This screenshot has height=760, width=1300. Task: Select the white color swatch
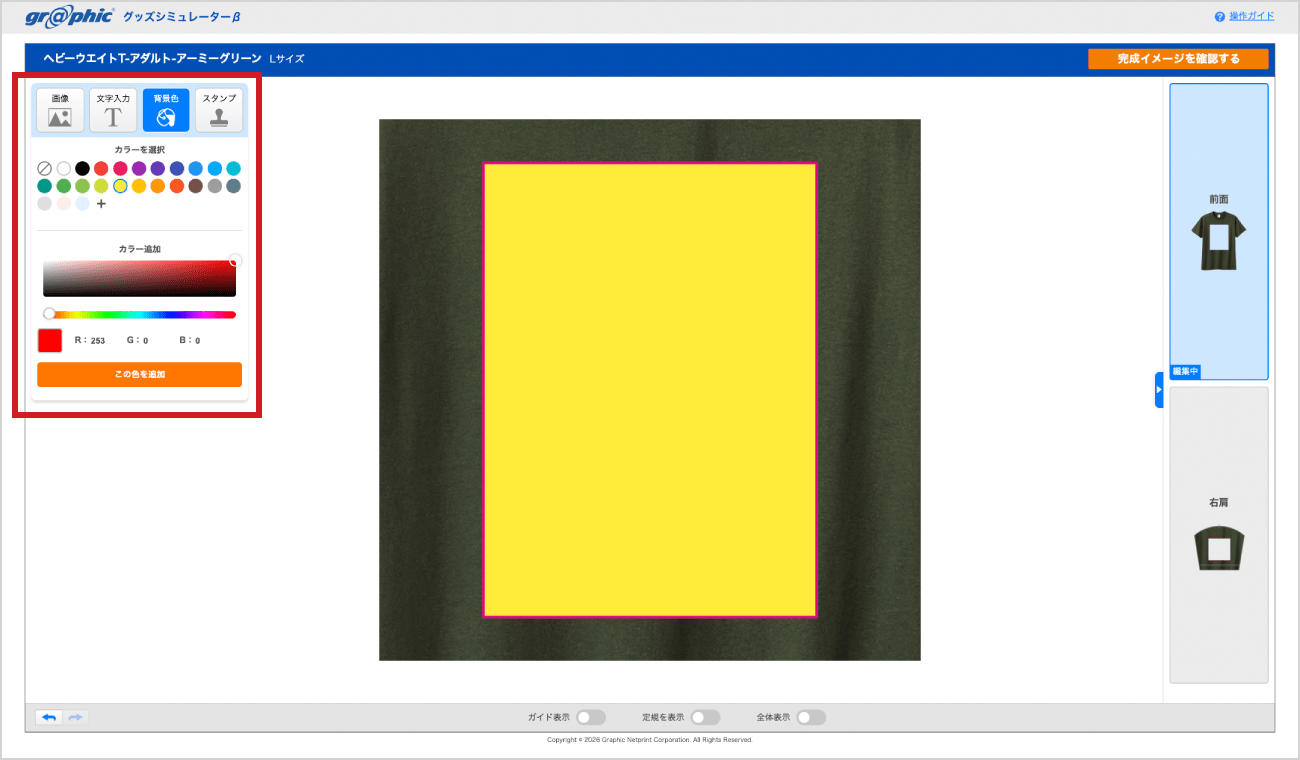coord(63,168)
